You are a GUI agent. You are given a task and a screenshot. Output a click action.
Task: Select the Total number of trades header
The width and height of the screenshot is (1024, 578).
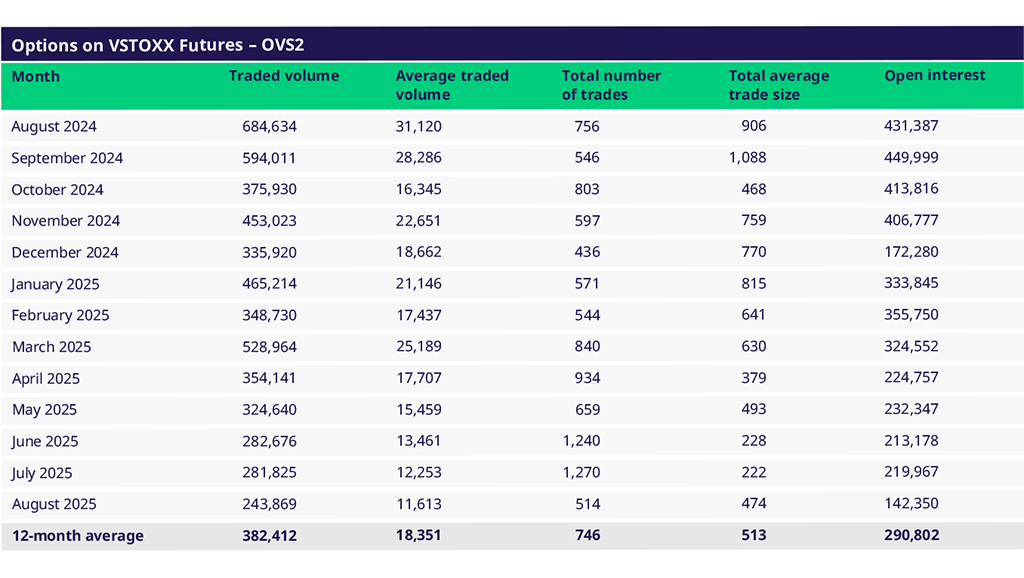[x=611, y=85]
